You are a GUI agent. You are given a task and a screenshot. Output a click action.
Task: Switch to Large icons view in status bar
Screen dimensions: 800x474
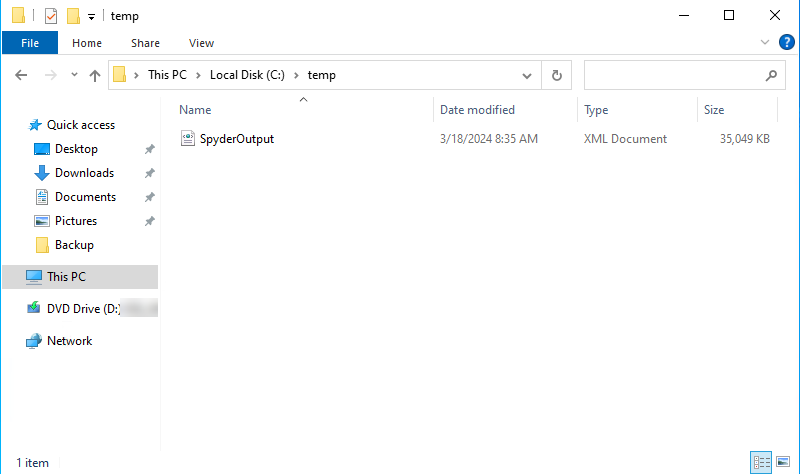click(x=783, y=462)
